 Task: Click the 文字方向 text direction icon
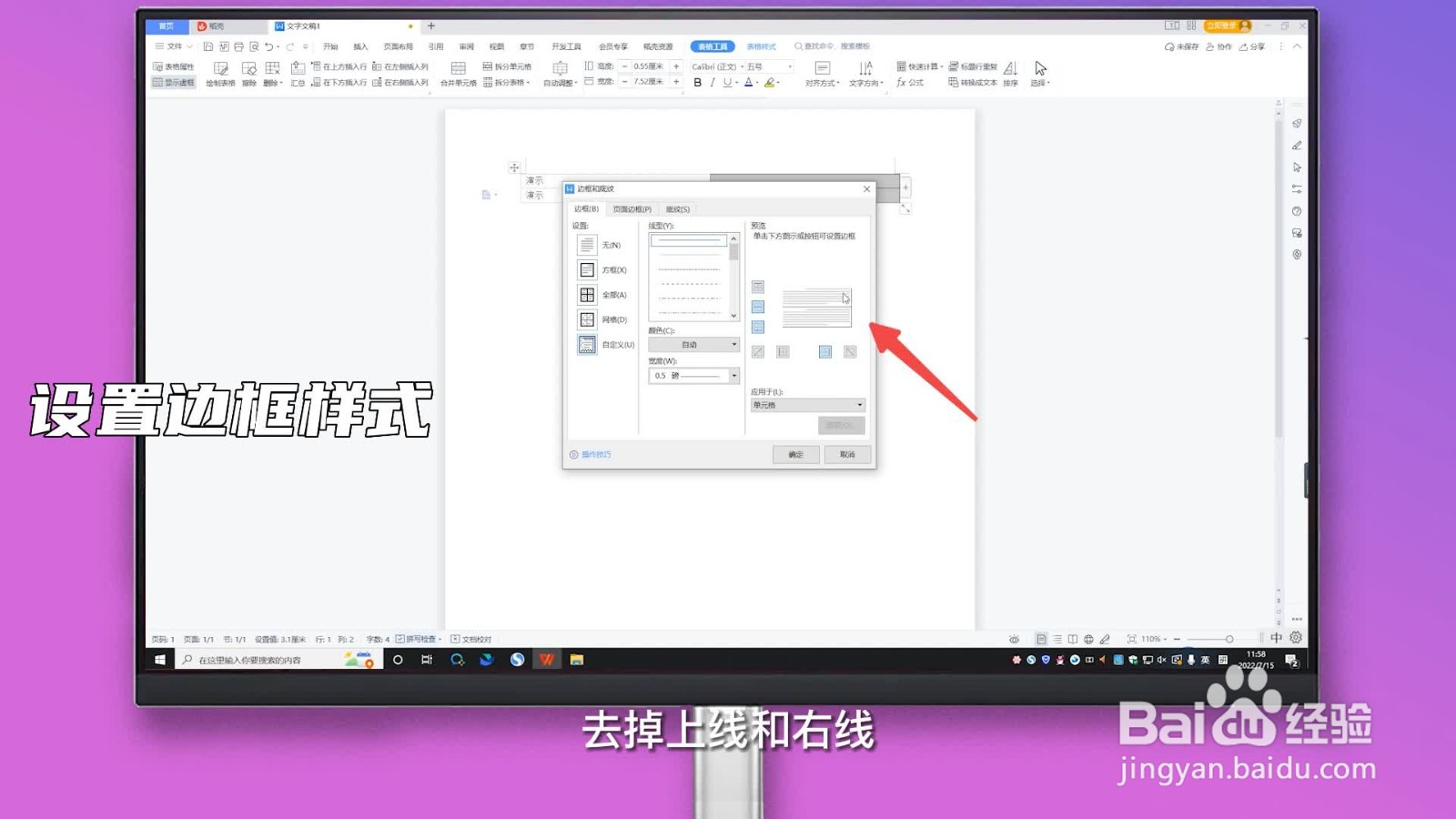click(865, 75)
